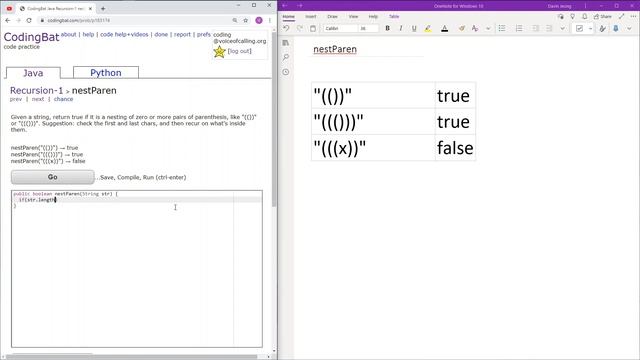Viewport: 640px width, 360px height.
Task: Open the font name box showing Calibri
Action: click(340, 29)
